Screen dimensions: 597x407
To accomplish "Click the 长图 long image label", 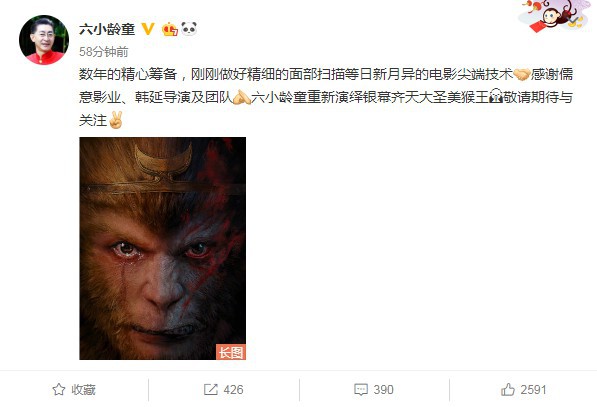I will [x=231, y=352].
